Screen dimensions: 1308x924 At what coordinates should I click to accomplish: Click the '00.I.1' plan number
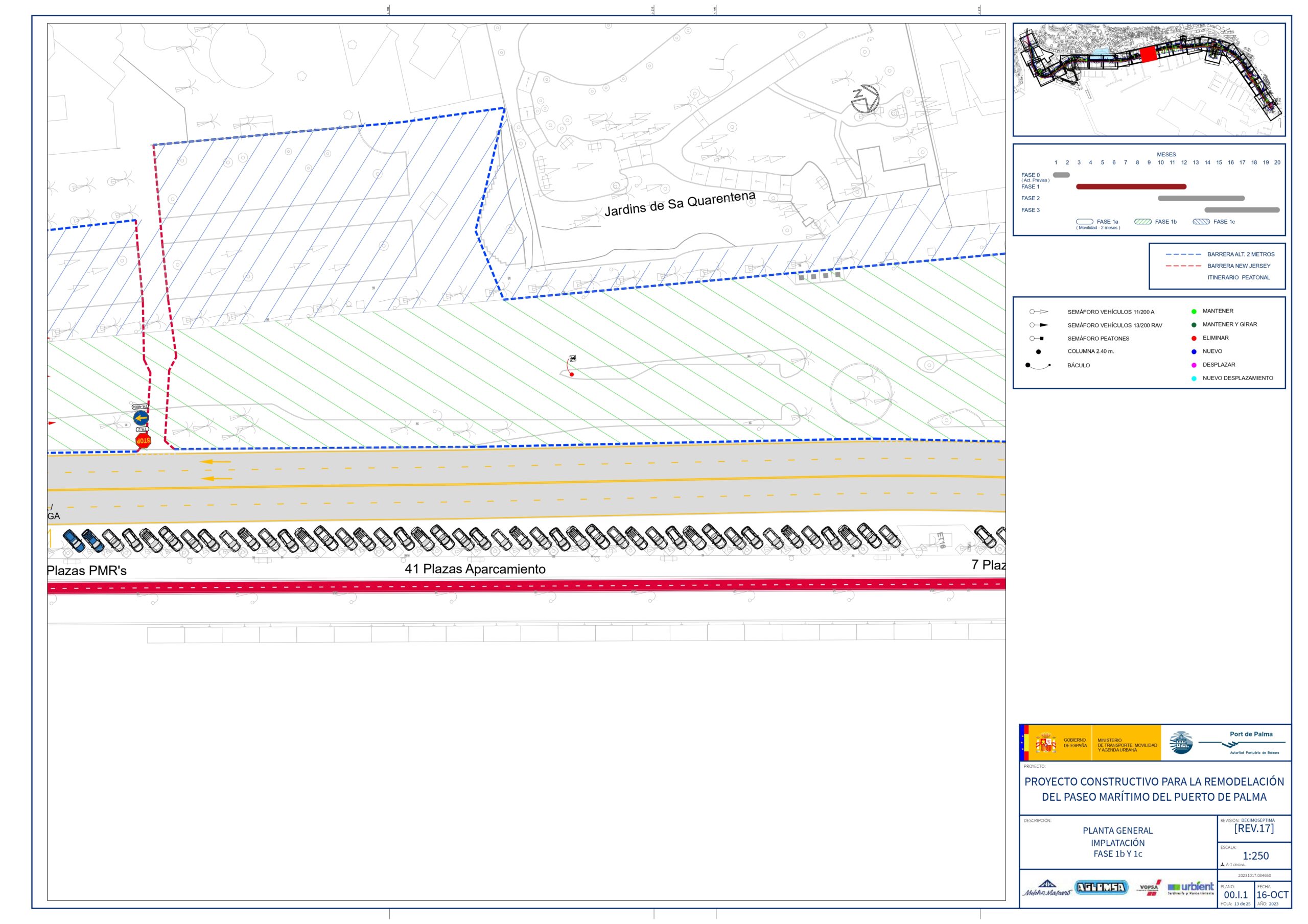[1235, 895]
